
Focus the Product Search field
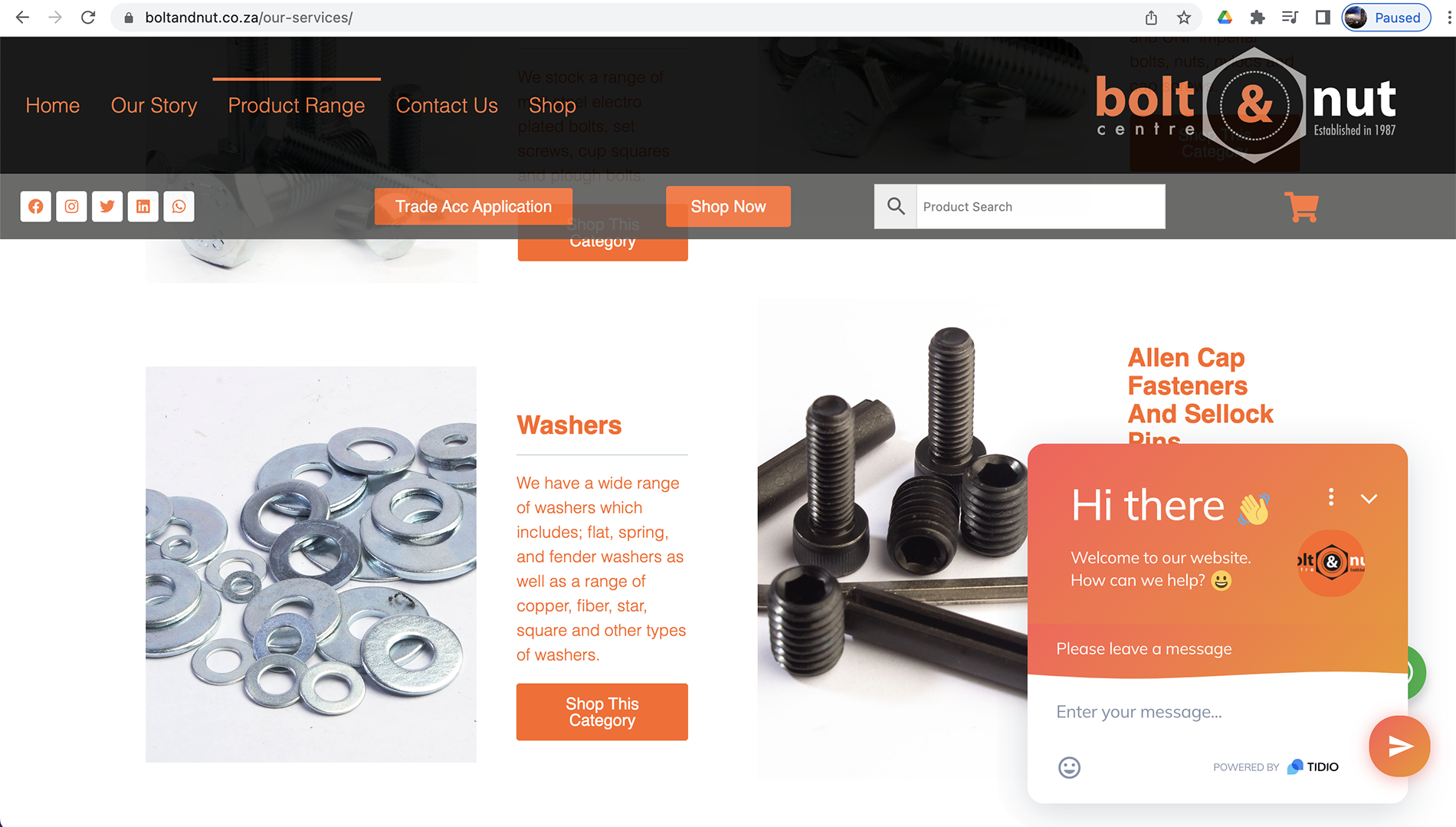click(x=1040, y=206)
